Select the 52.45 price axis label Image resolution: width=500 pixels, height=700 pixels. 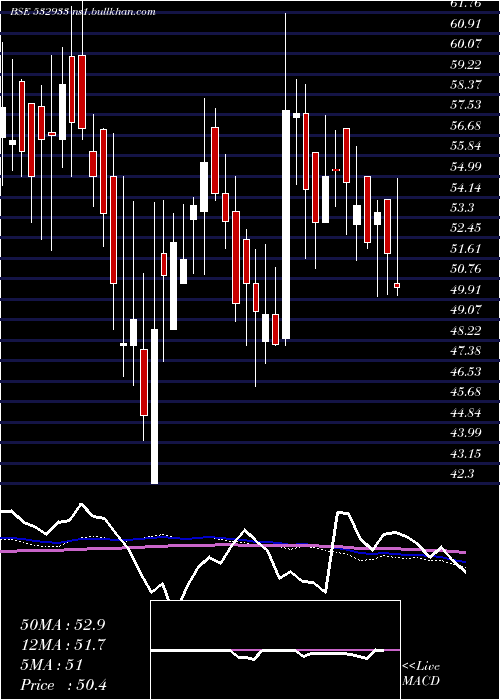coord(466,228)
